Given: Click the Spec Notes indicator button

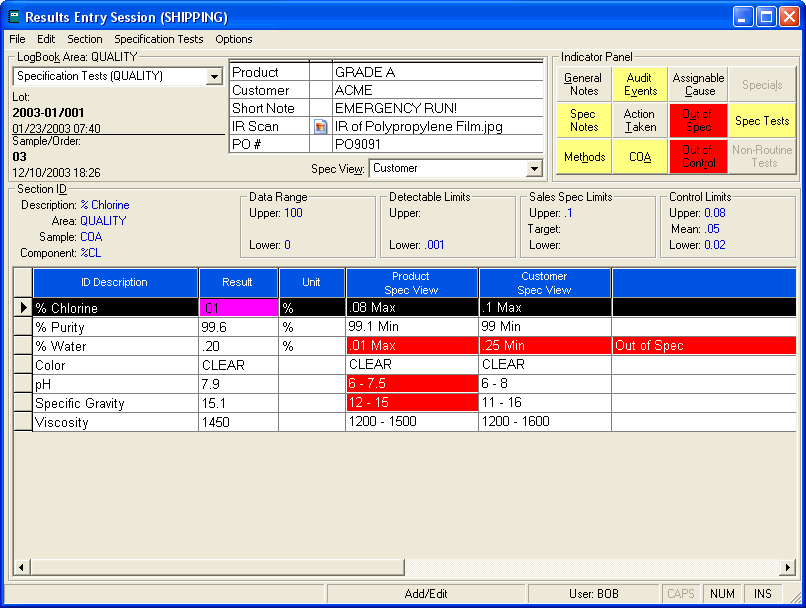Looking at the screenshot, I should point(584,120).
